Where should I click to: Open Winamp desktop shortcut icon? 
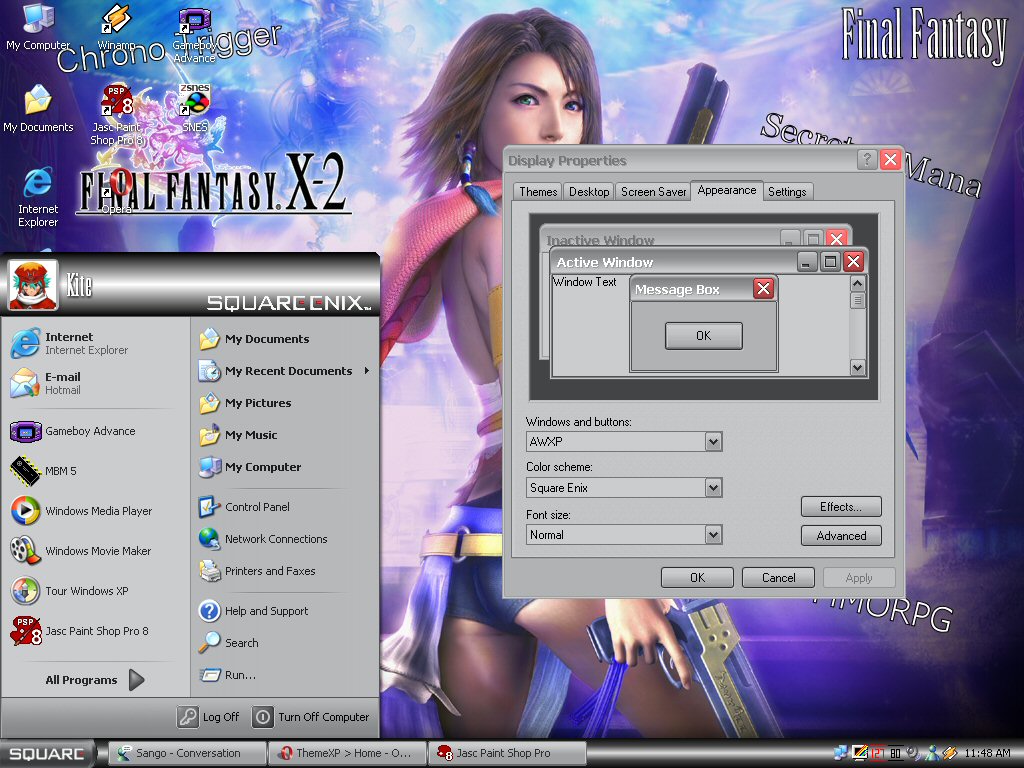click(116, 22)
